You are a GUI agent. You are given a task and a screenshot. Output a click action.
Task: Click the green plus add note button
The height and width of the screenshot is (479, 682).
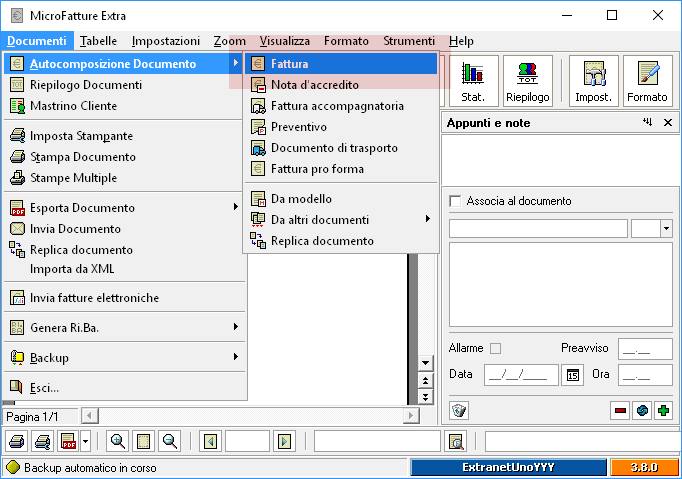coord(663,410)
